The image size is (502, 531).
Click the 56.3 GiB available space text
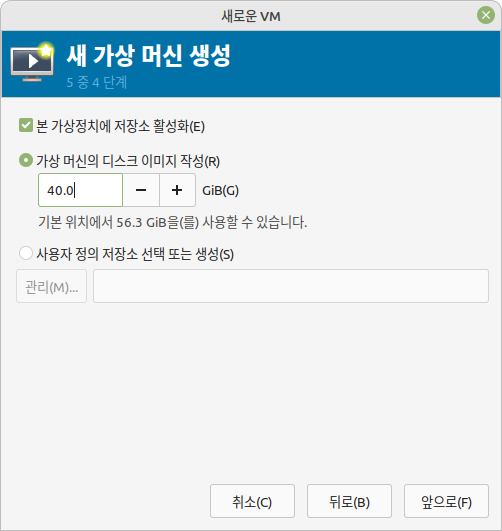coord(172,222)
